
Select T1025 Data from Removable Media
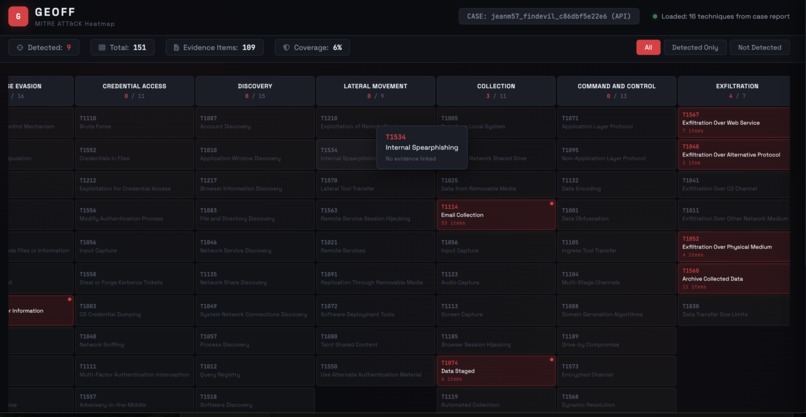tap(496, 185)
